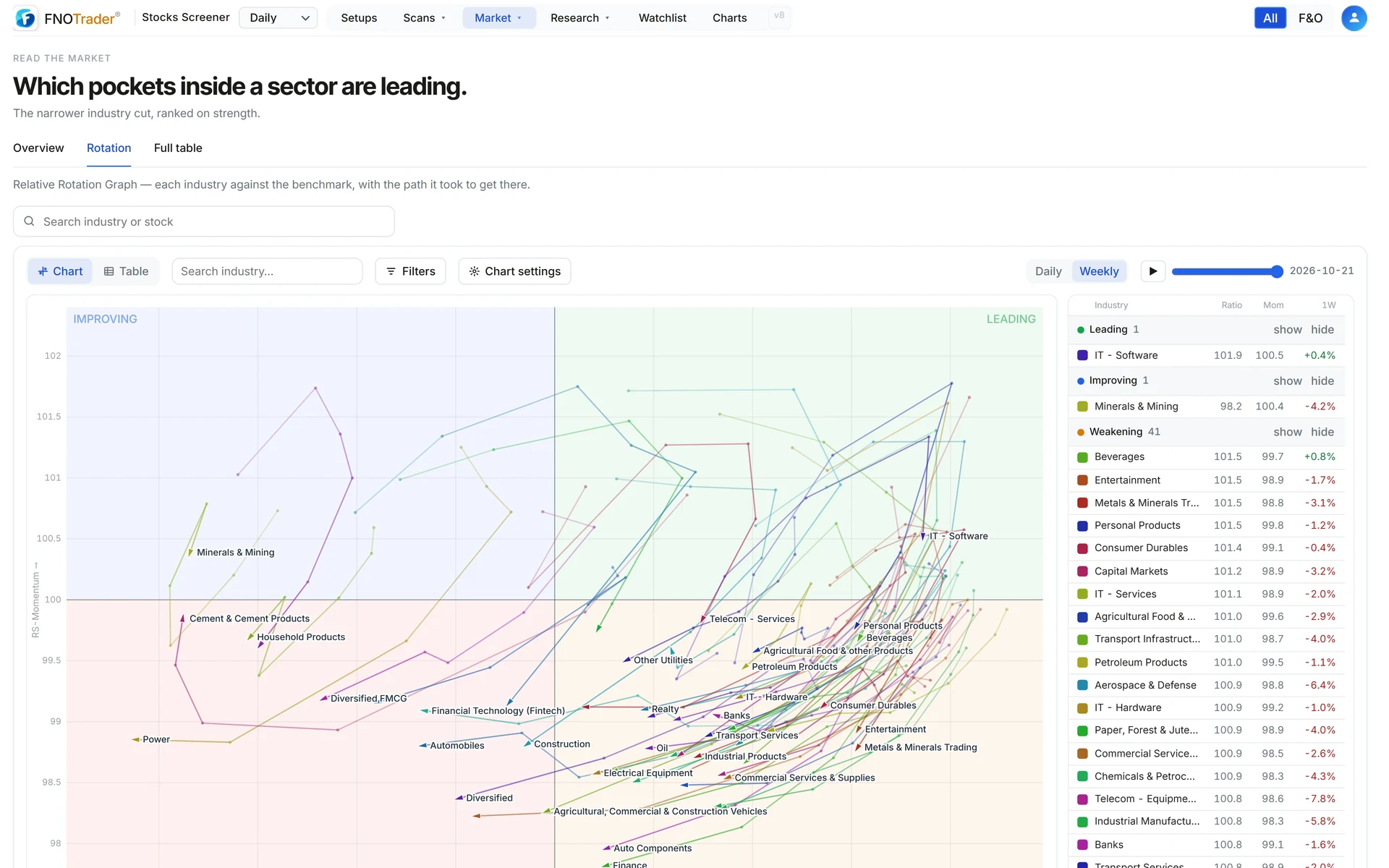
Task: Select the Entertainment row in the list
Action: 1206,480
